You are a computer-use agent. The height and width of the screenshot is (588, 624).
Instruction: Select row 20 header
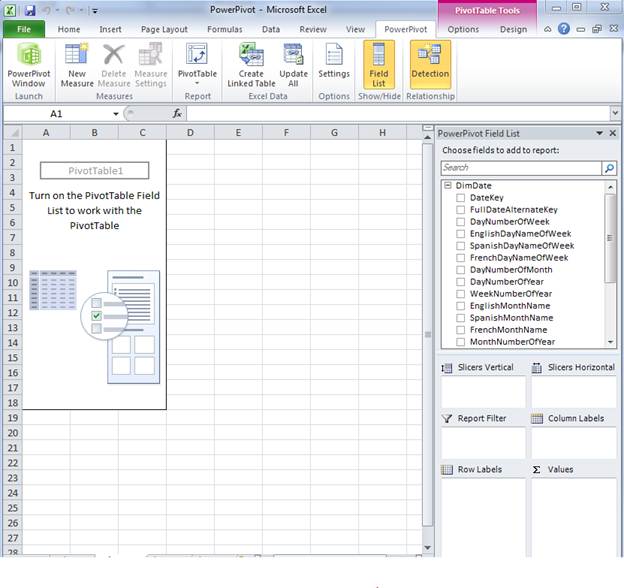click(x=13, y=433)
